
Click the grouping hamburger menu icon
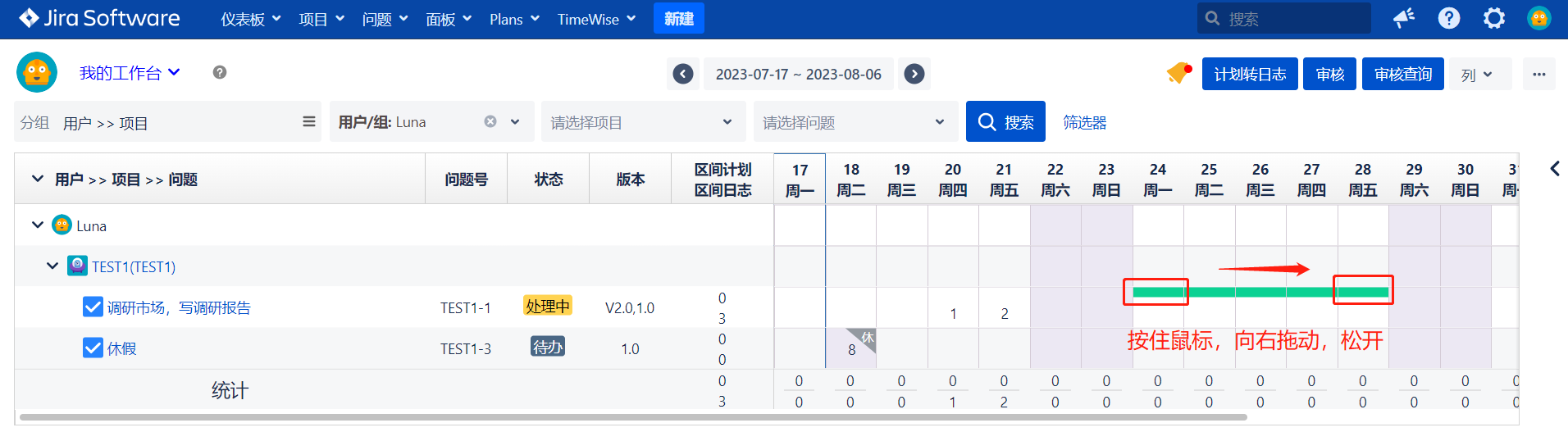click(309, 122)
